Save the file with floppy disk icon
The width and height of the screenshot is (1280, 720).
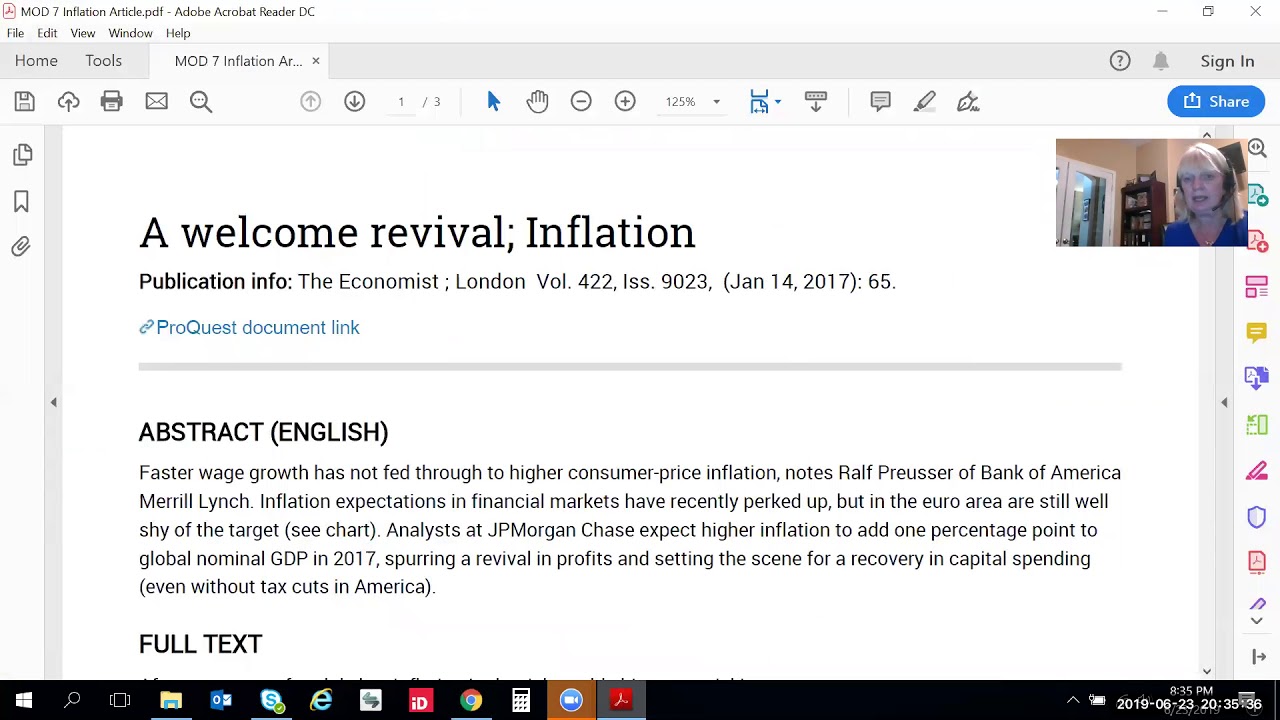tap(24, 101)
